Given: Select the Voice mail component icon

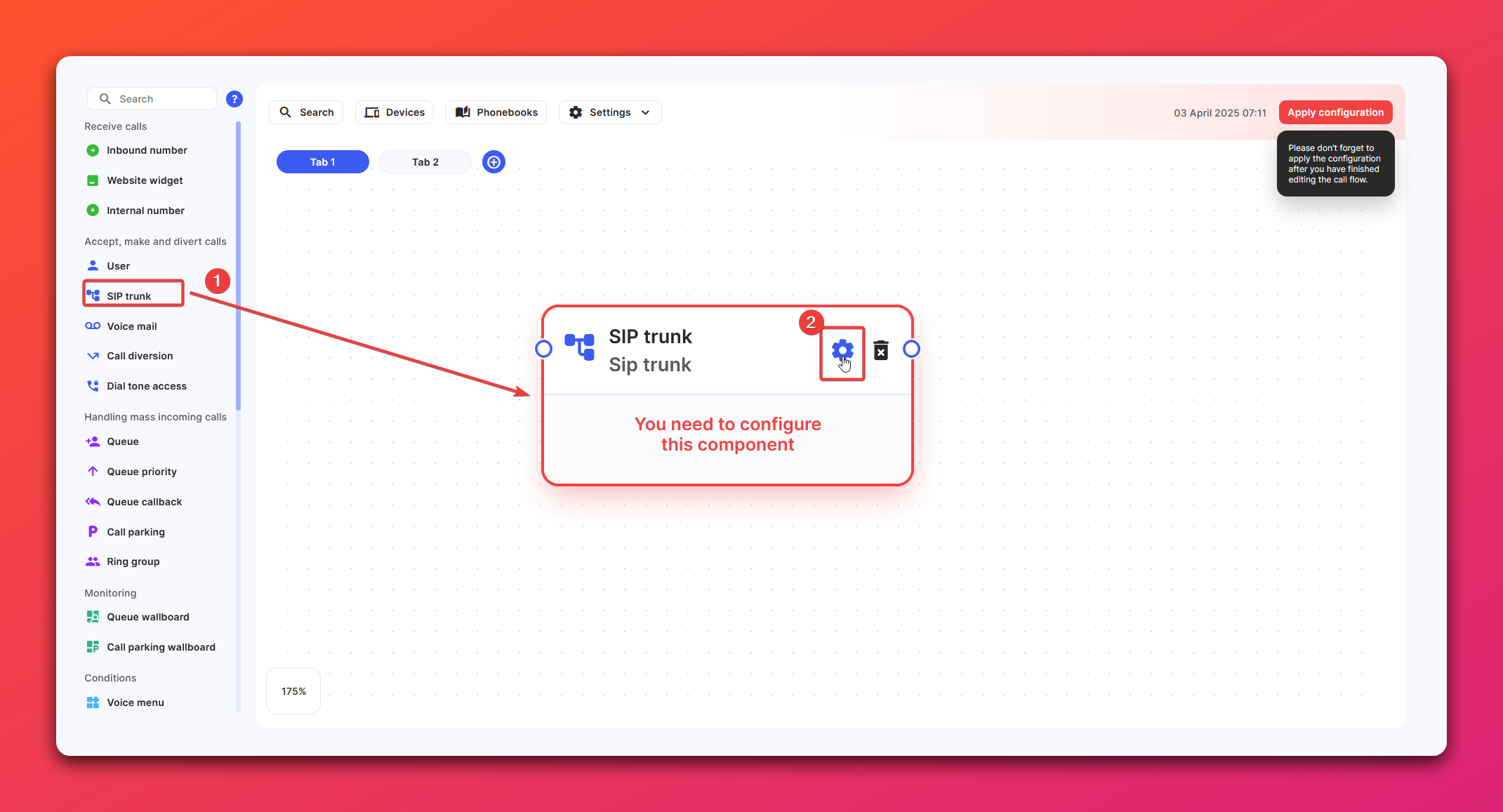Looking at the screenshot, I should point(93,326).
